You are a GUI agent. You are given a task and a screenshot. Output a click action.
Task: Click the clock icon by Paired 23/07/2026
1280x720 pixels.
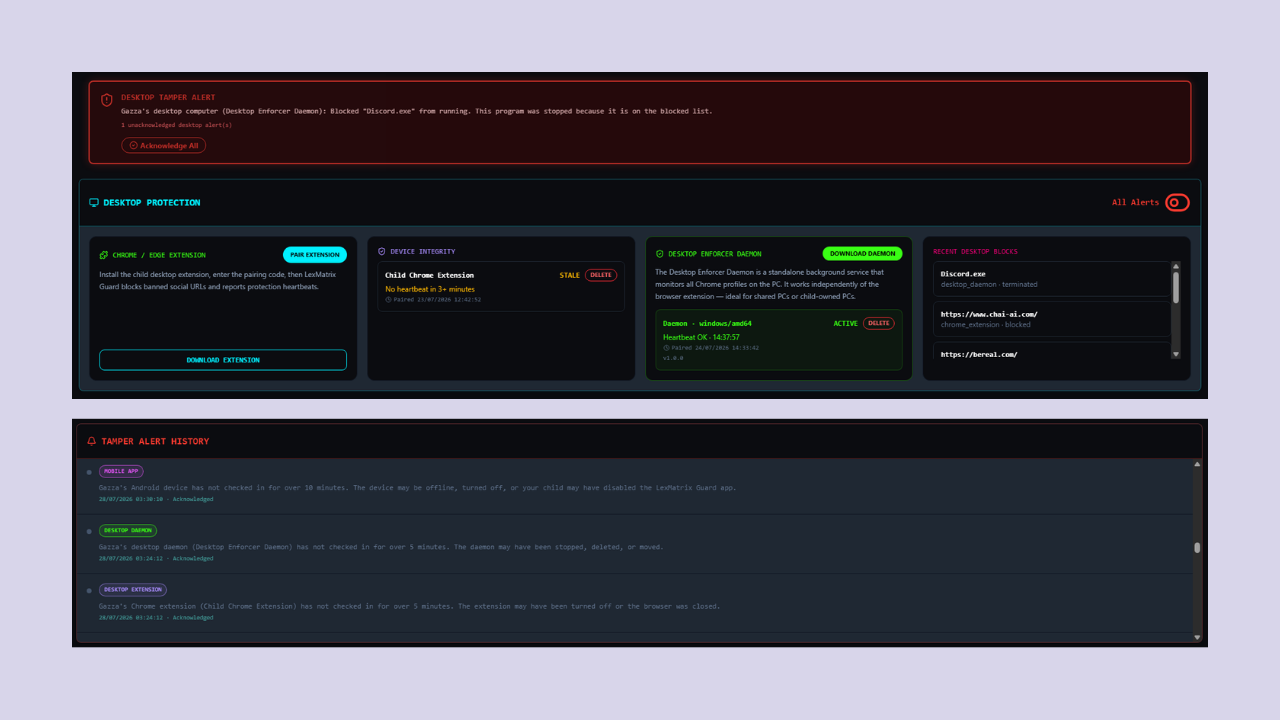pos(388,299)
